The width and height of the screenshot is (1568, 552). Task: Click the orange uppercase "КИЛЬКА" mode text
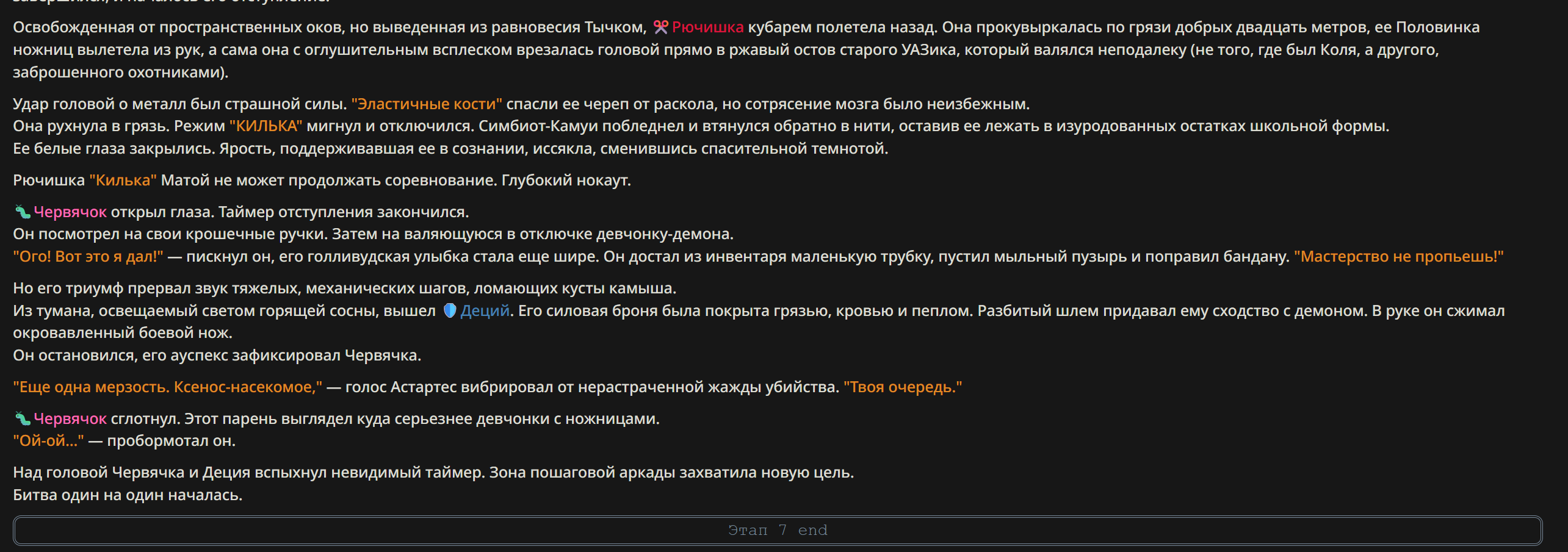click(x=266, y=126)
